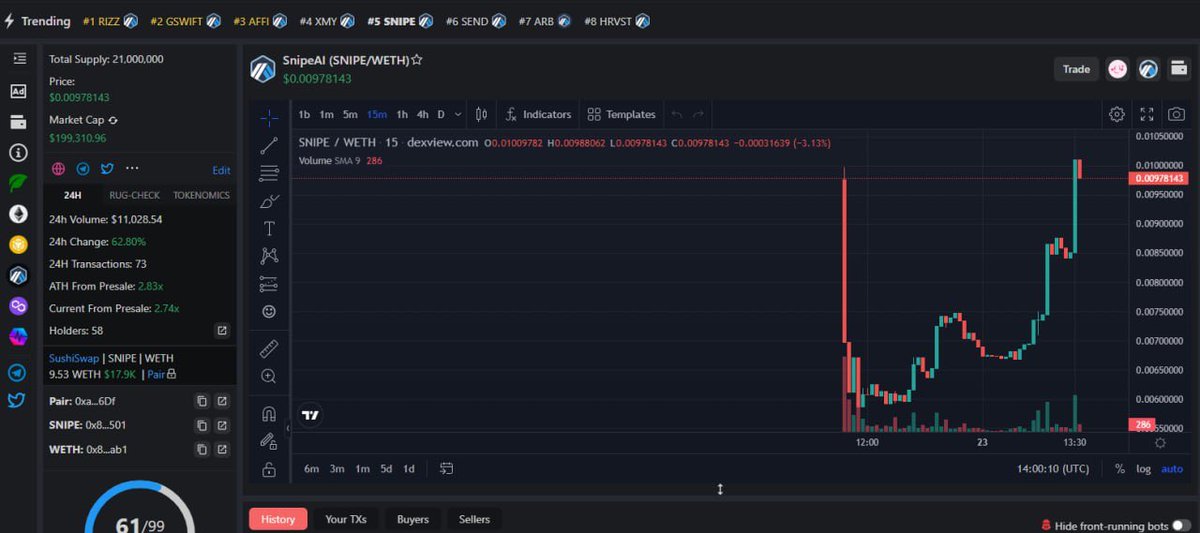Open the Sellers tab
Screen dimensions: 1200x533
(x=475, y=519)
